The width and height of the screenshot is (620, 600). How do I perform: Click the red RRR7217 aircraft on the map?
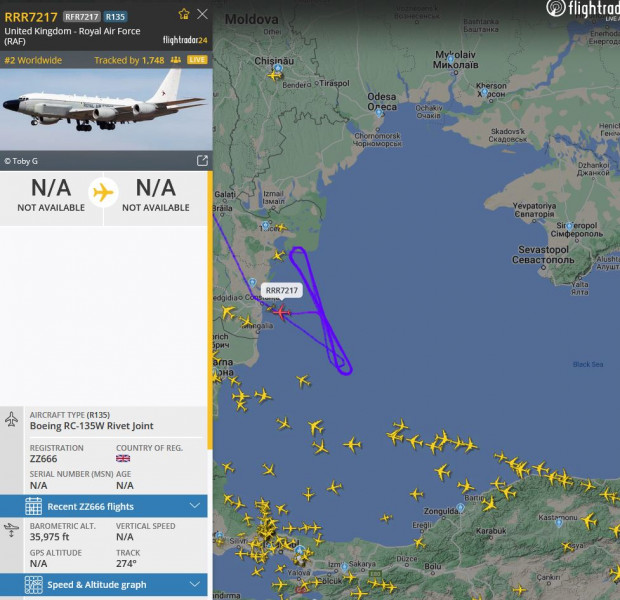[x=282, y=312]
